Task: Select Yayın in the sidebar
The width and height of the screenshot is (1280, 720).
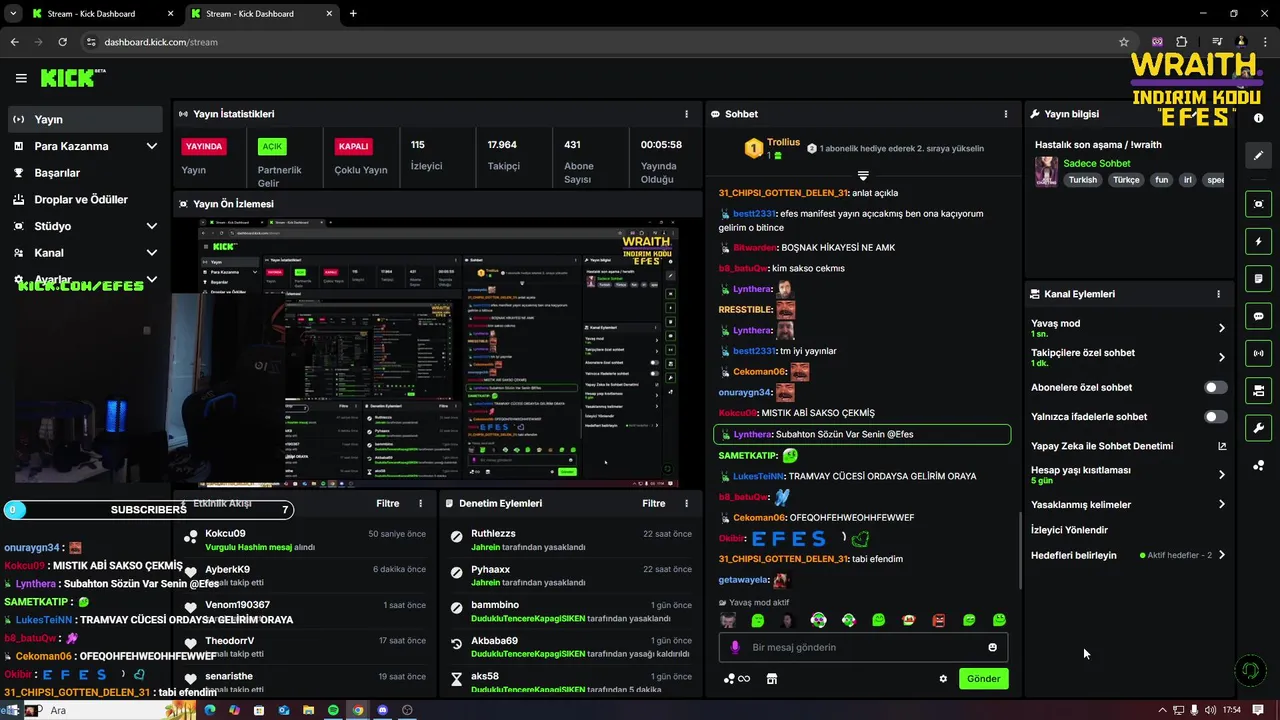Action: [84, 119]
